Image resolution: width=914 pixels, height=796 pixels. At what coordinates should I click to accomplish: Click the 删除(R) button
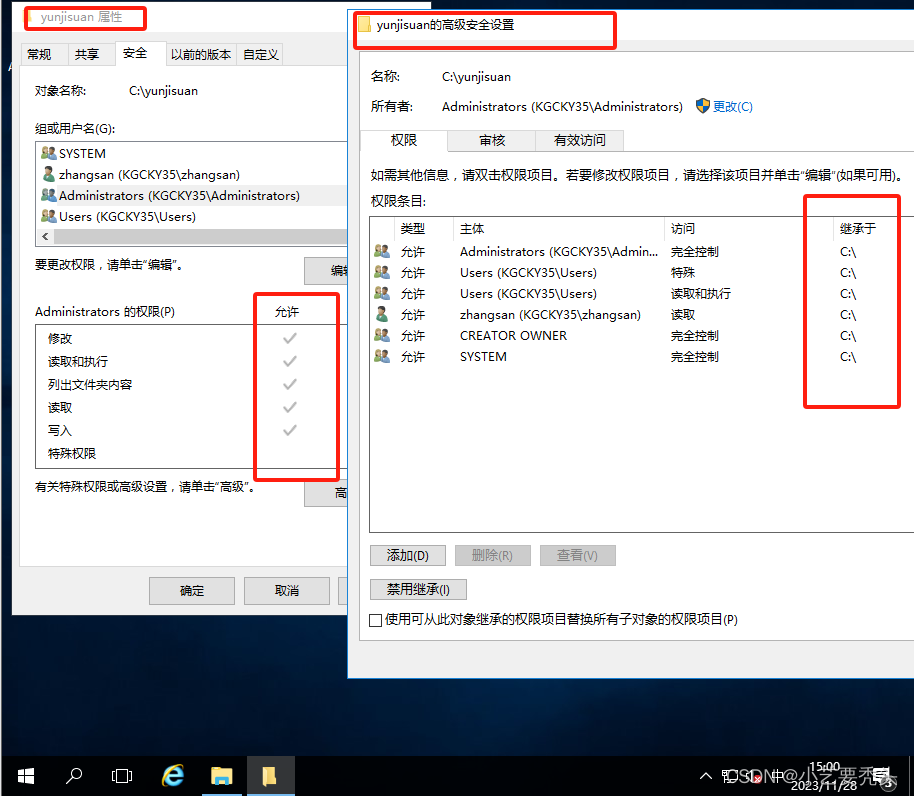pyautogui.click(x=493, y=556)
